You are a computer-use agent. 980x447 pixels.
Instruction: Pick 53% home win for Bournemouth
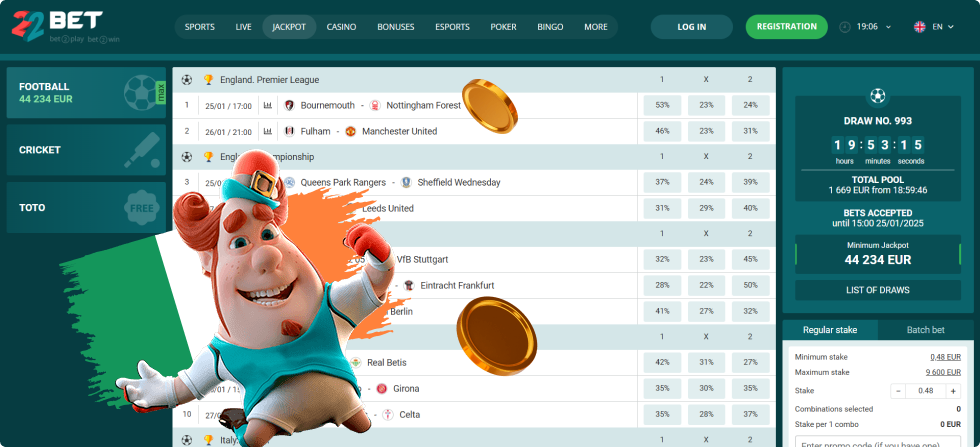click(x=662, y=106)
